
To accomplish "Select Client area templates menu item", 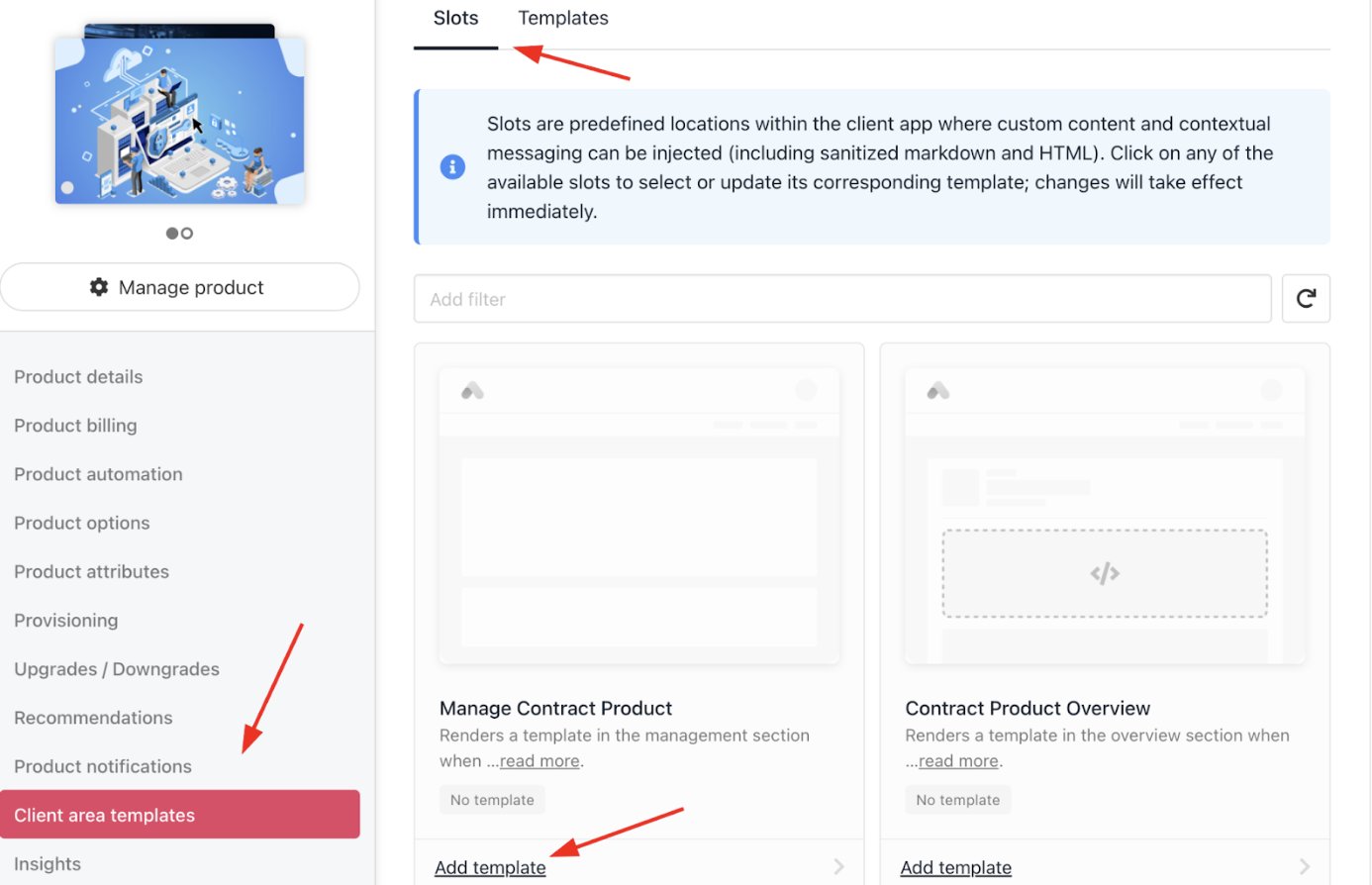I will pos(180,815).
